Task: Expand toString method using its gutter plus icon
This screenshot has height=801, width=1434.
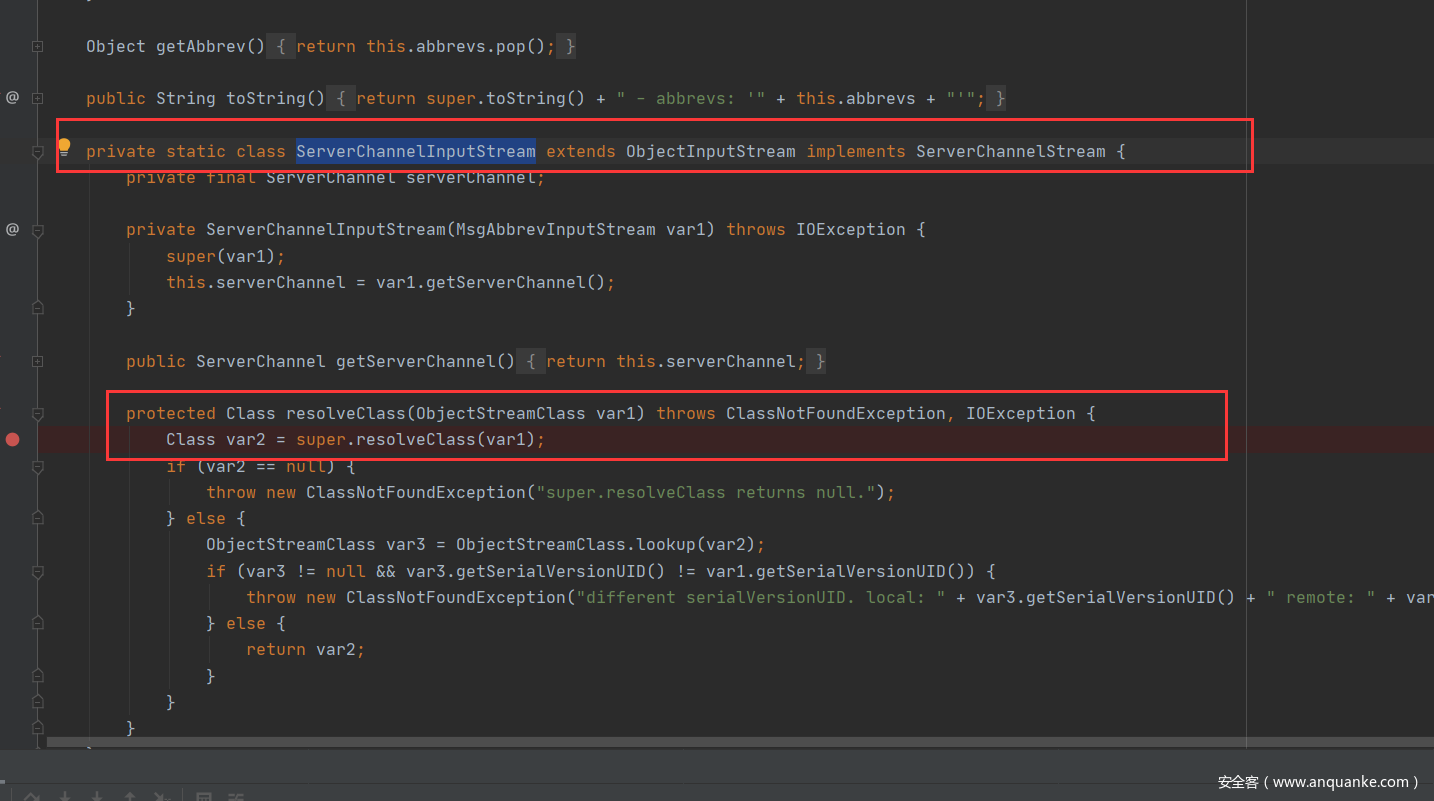Action: tap(37, 98)
